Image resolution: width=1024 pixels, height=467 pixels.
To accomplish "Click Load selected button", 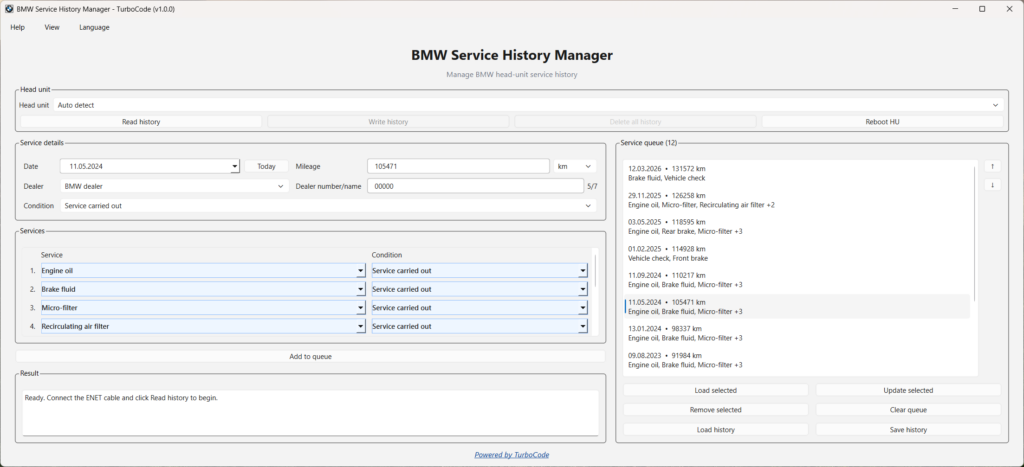I will (716, 390).
